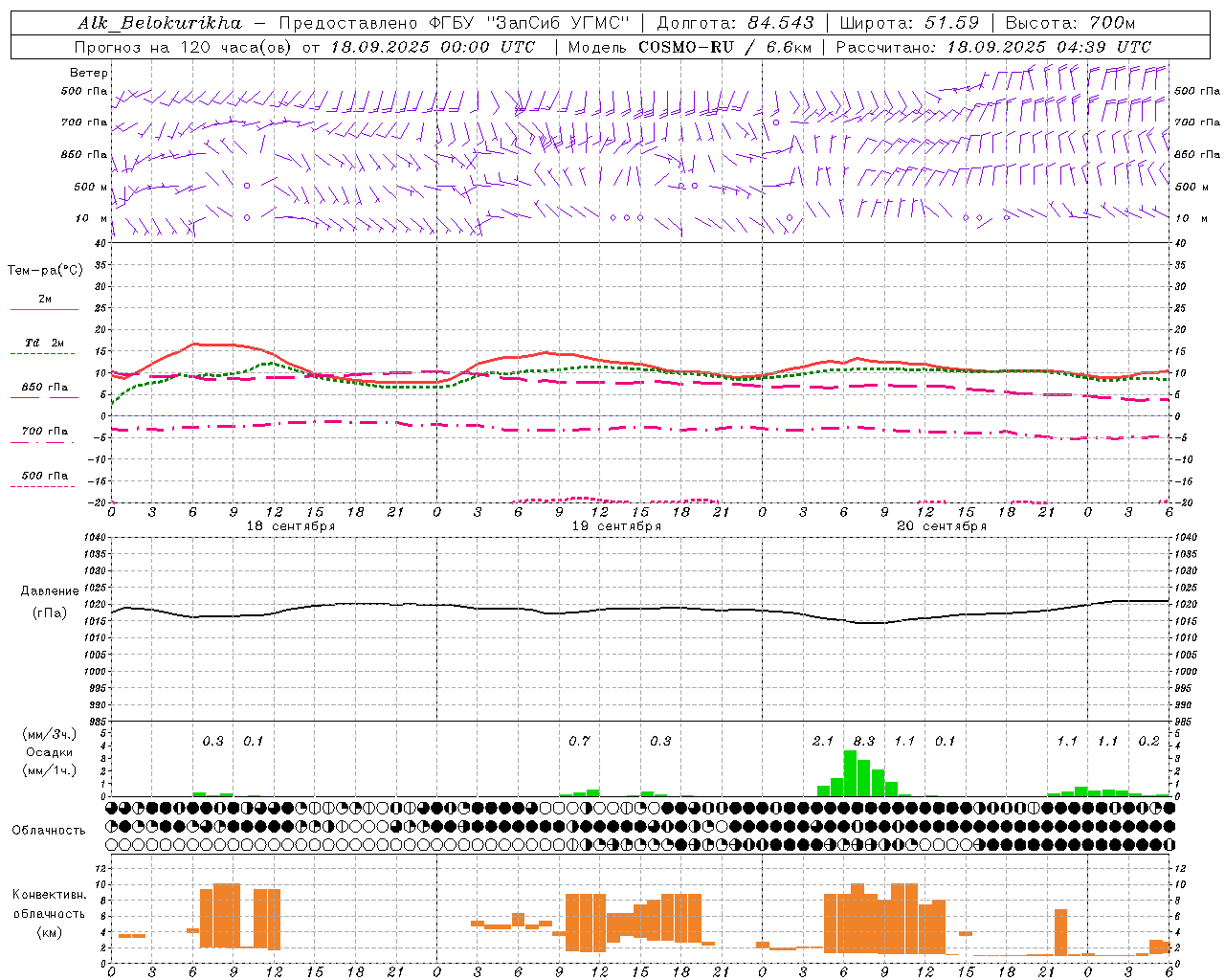The width and height of the screenshot is (1225, 980).
Task: Click the 8.3 precipitation total value
Action: point(864,742)
